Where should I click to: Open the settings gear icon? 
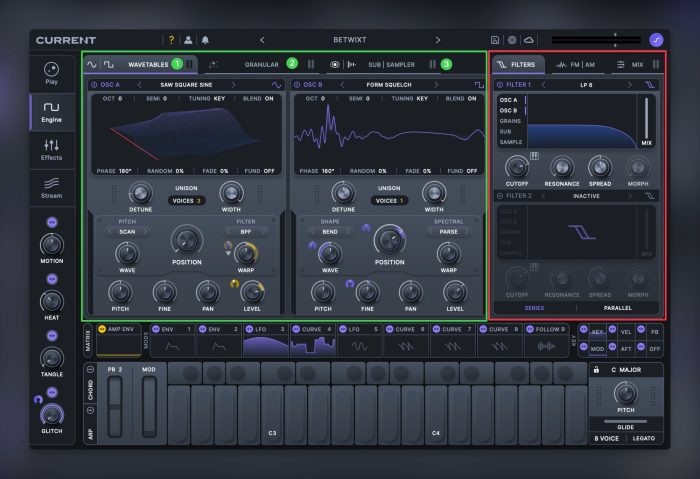512,40
